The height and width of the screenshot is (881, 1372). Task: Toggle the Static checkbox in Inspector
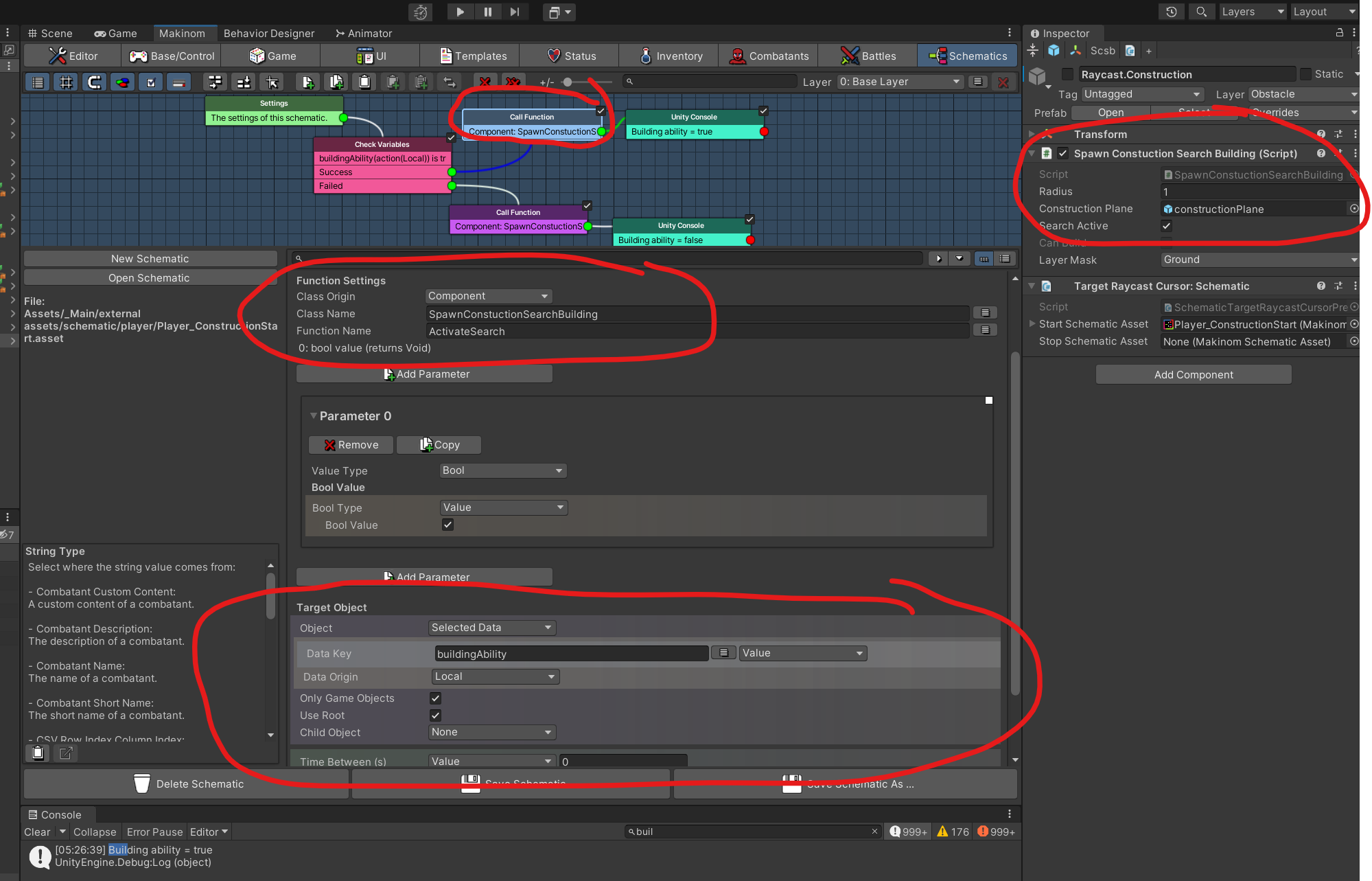[1305, 74]
